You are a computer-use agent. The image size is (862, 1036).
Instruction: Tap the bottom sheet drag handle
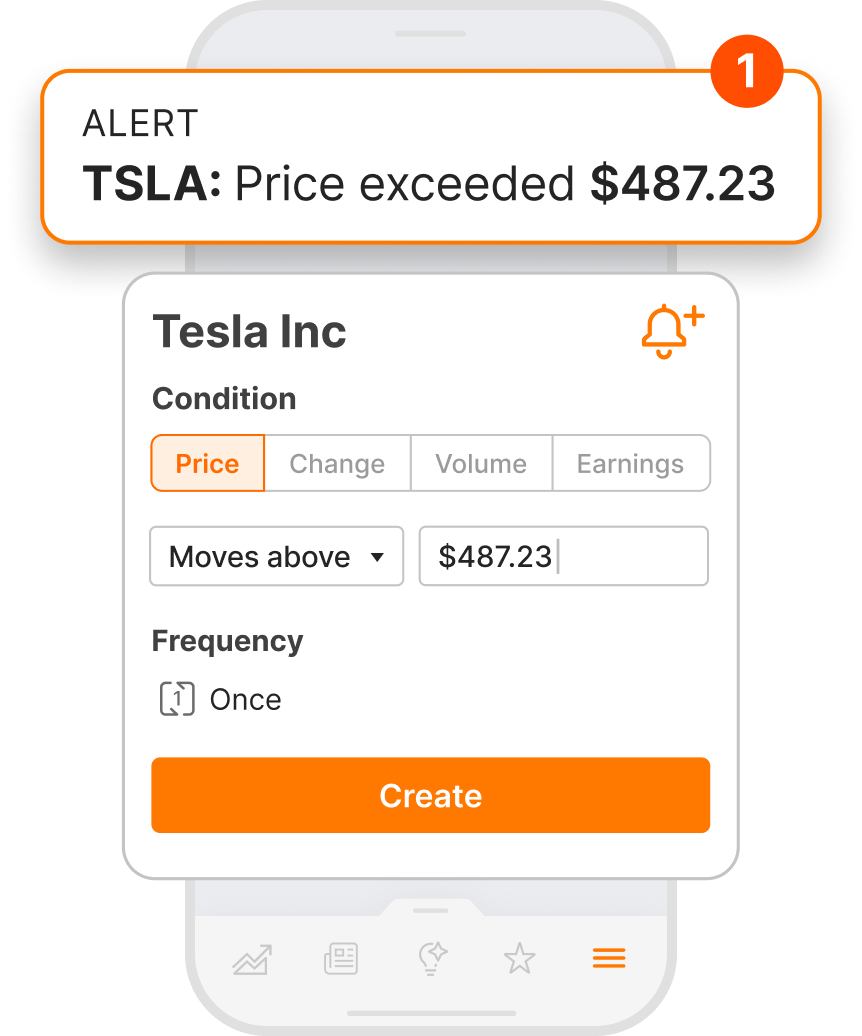point(431,910)
